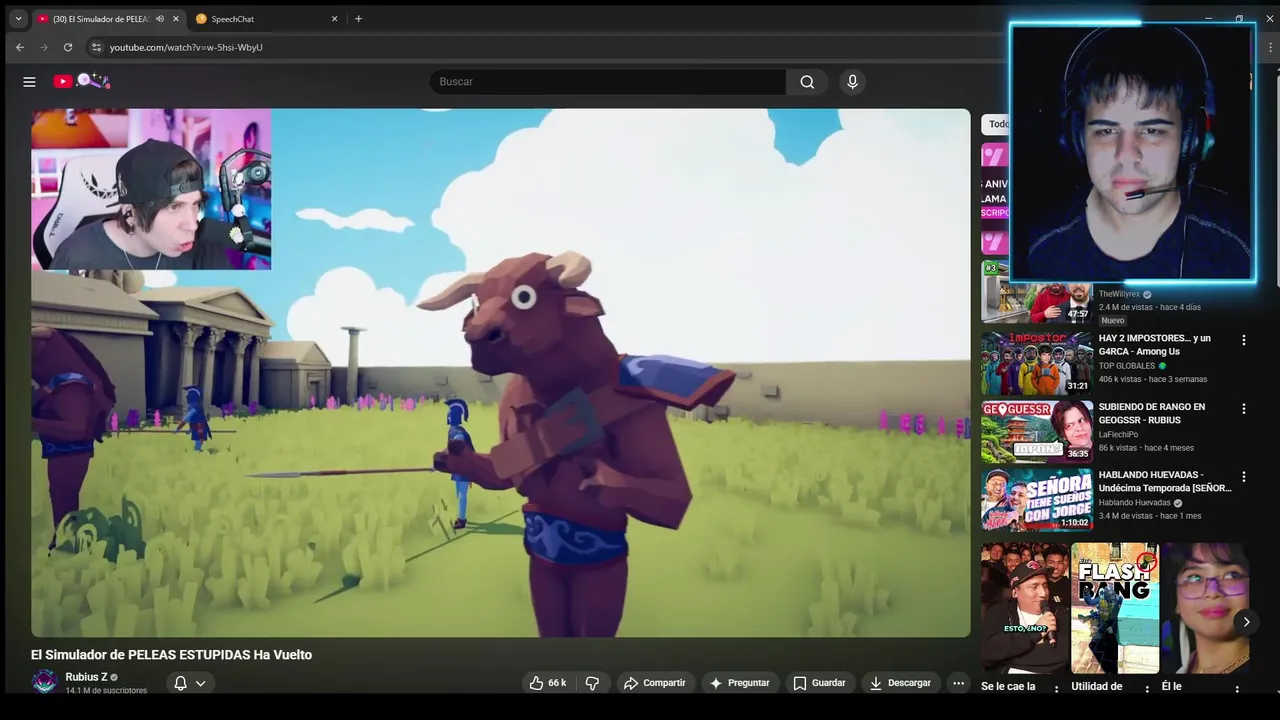The height and width of the screenshot is (720, 1280).
Task: Mute the tab using its speaker icon
Action: pos(160,19)
